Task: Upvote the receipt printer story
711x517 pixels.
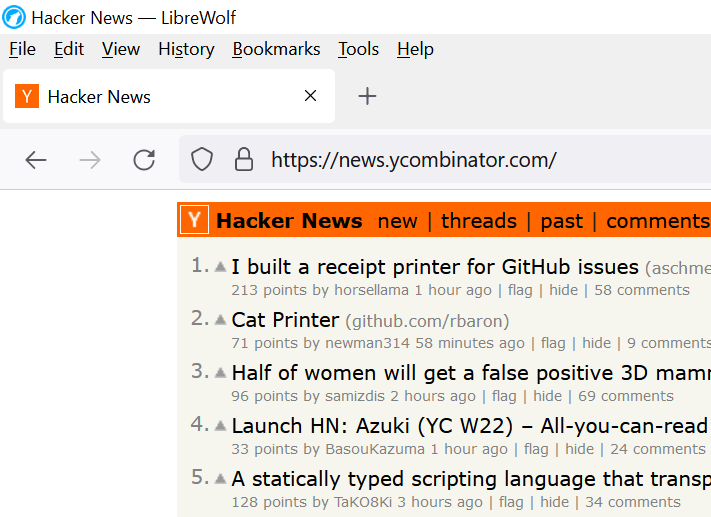Action: click(x=220, y=266)
